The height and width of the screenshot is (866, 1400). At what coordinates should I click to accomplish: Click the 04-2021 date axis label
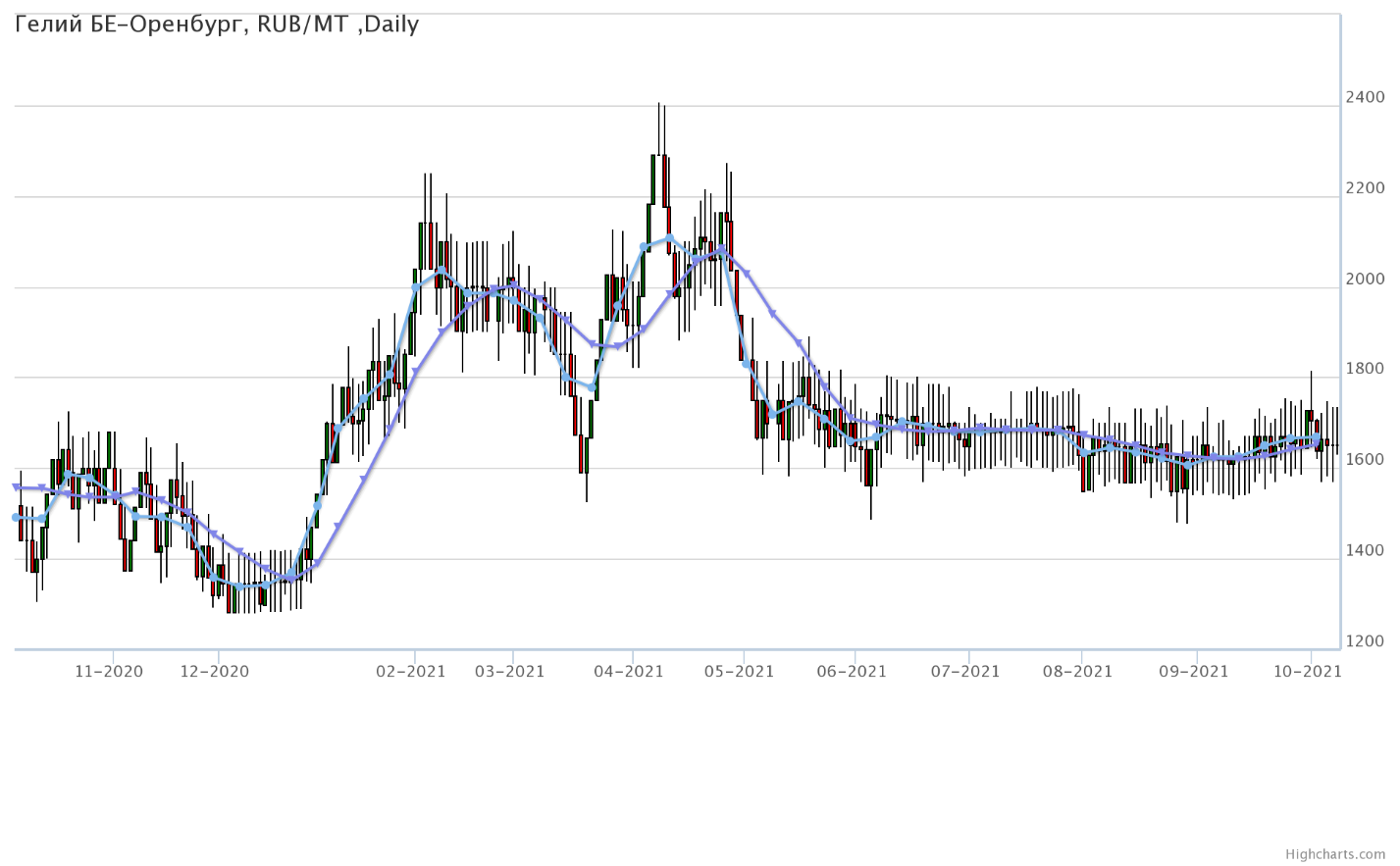pyautogui.click(x=629, y=672)
